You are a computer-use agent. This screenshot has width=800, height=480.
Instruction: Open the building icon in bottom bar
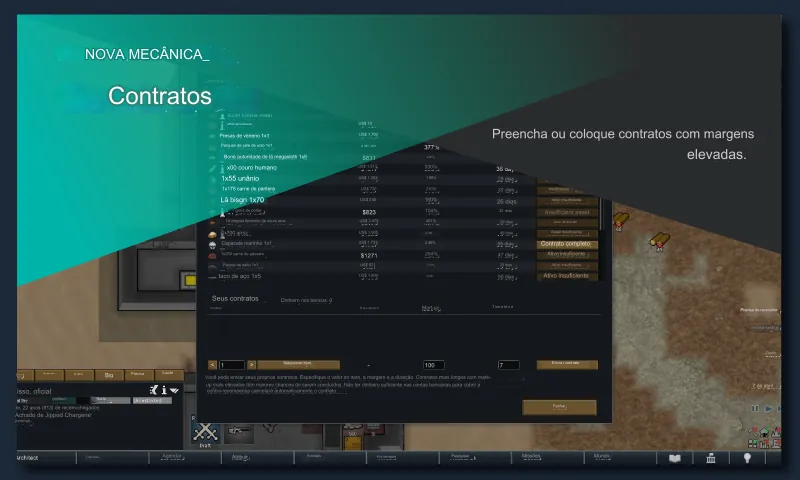tap(710, 458)
